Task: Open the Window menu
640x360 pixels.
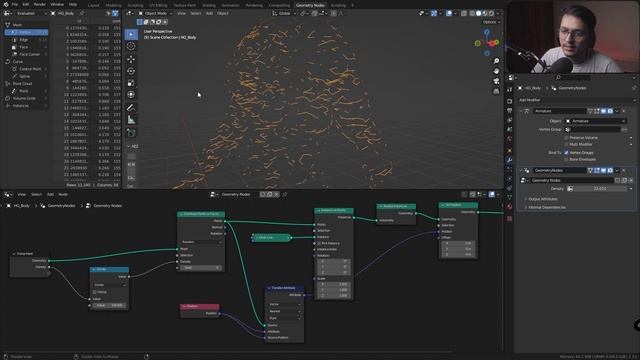Action: [x=57, y=4]
